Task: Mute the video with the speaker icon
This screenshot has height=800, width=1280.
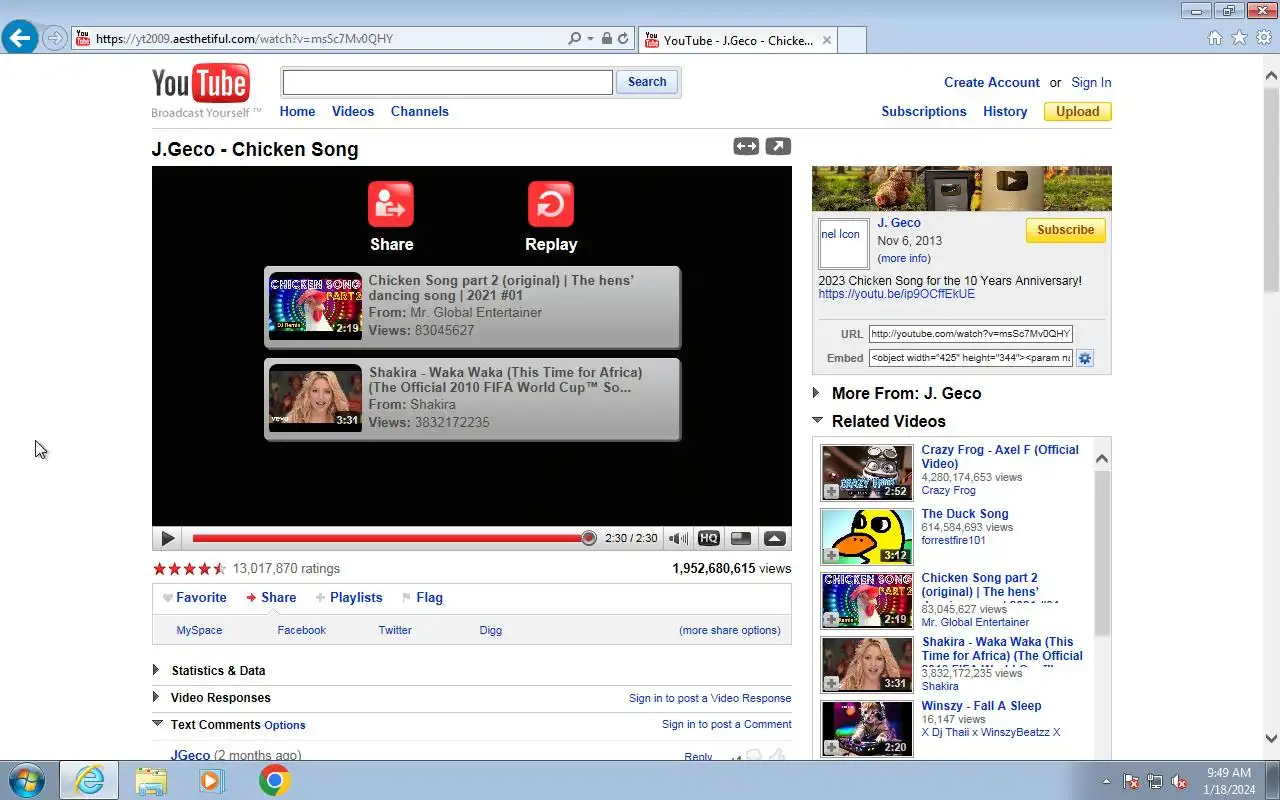Action: 678,538
